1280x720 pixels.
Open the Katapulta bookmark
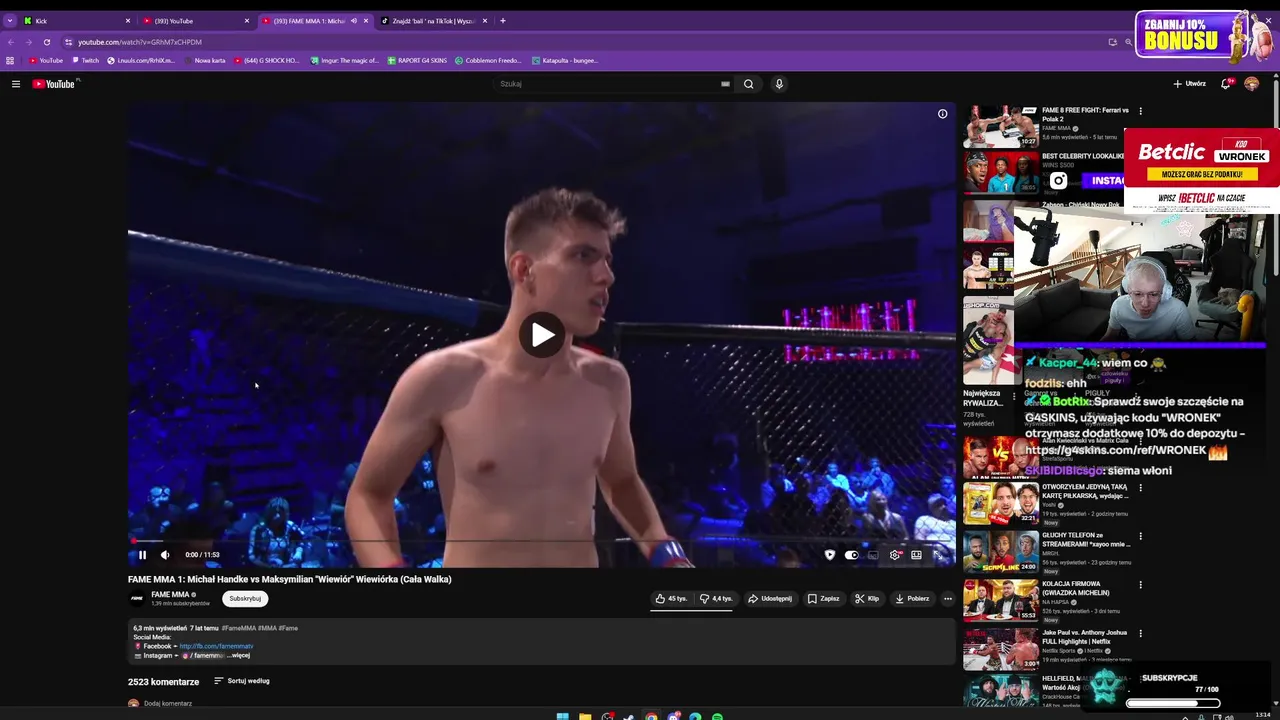(566, 61)
